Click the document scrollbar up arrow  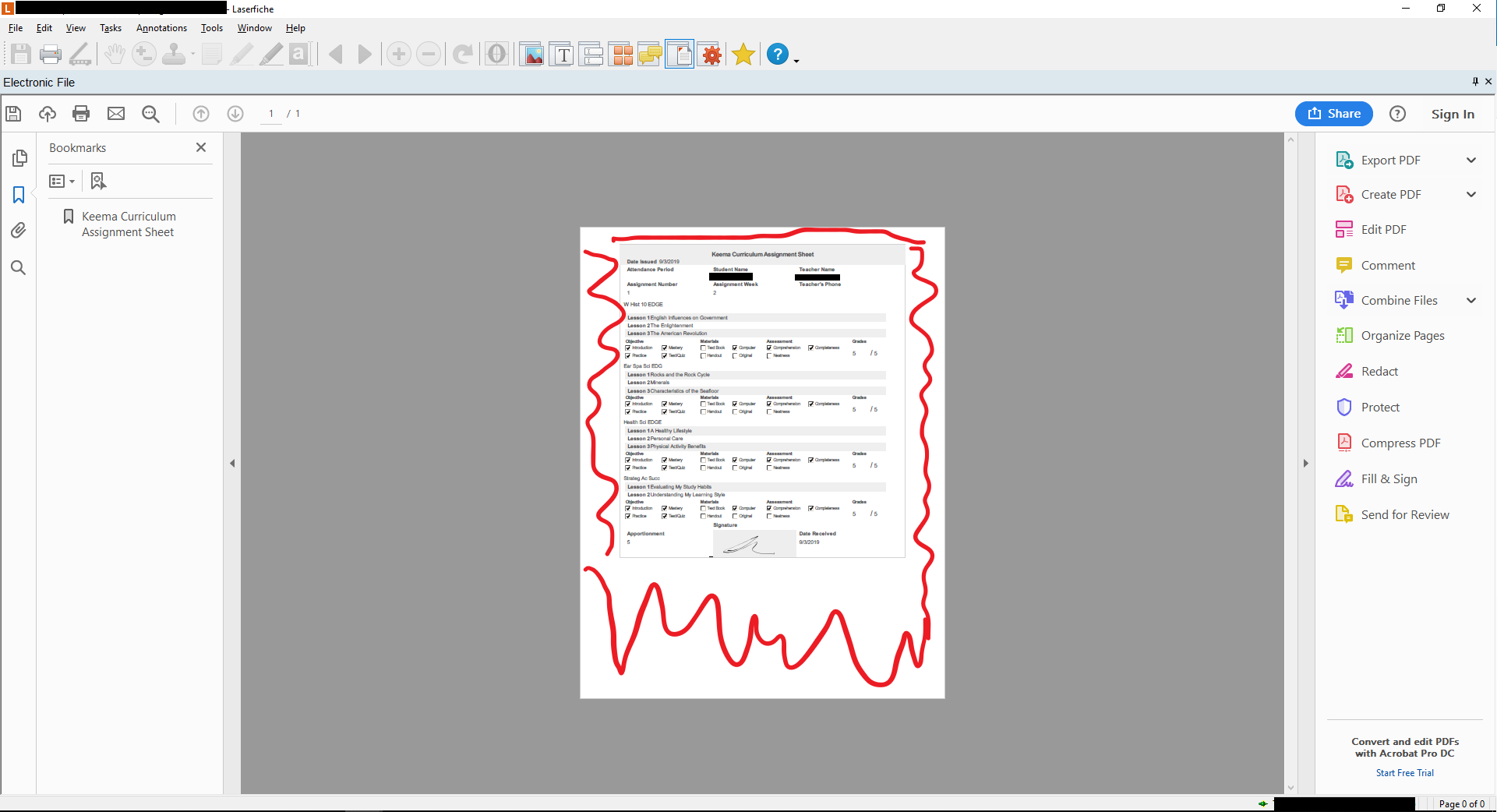[1291, 140]
